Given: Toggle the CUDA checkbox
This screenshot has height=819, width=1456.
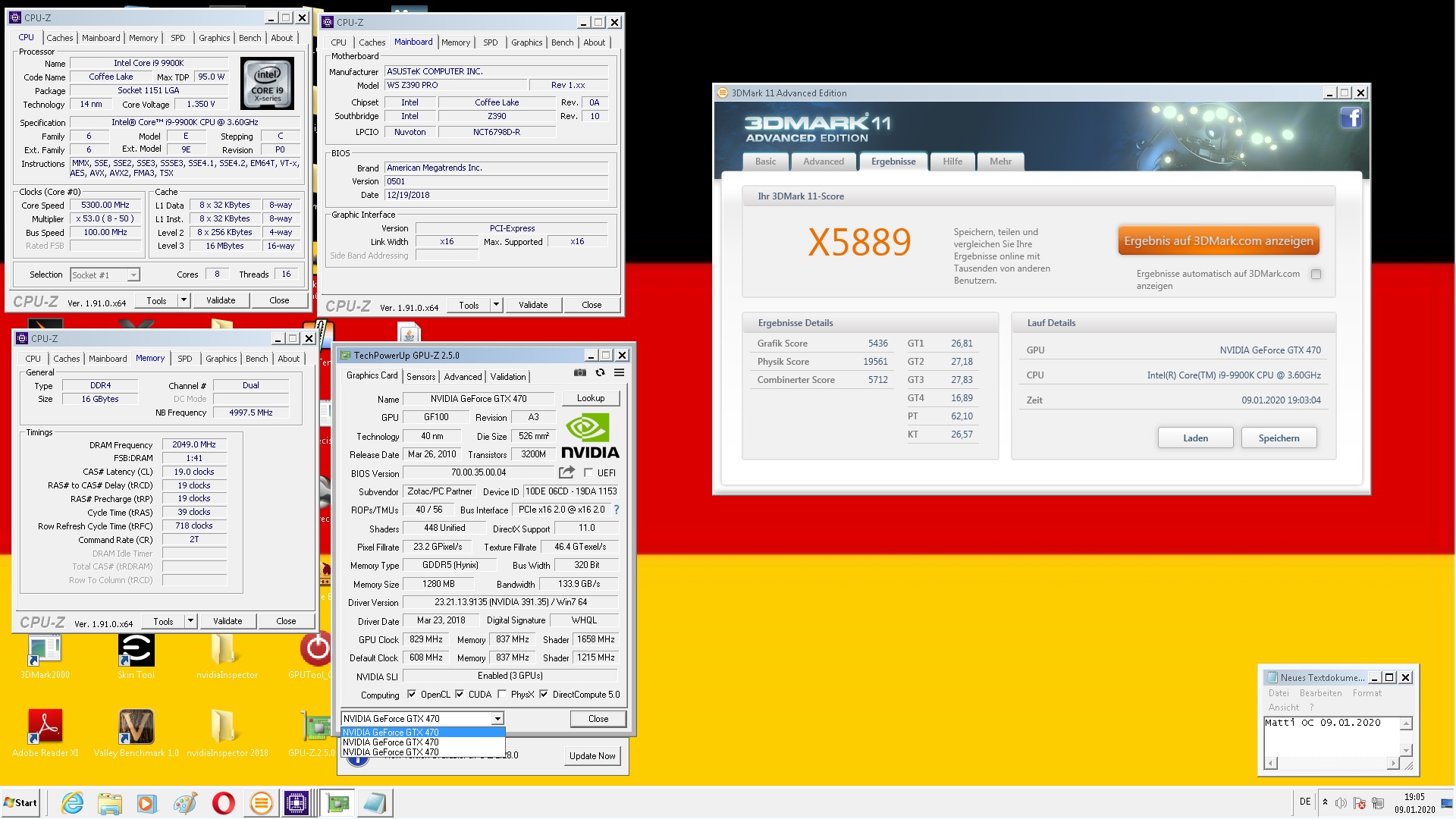Looking at the screenshot, I should (x=460, y=694).
